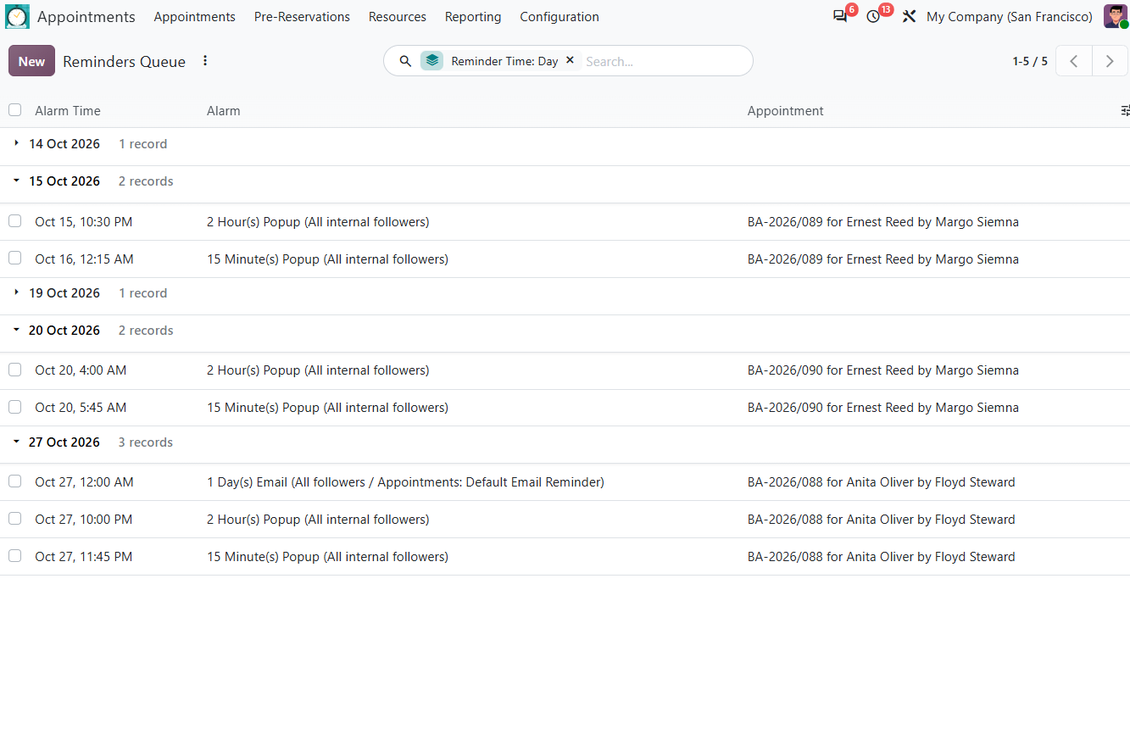Click the group-by layers icon in filter chip
Screen dimensions: 1130x751
coord(432,61)
